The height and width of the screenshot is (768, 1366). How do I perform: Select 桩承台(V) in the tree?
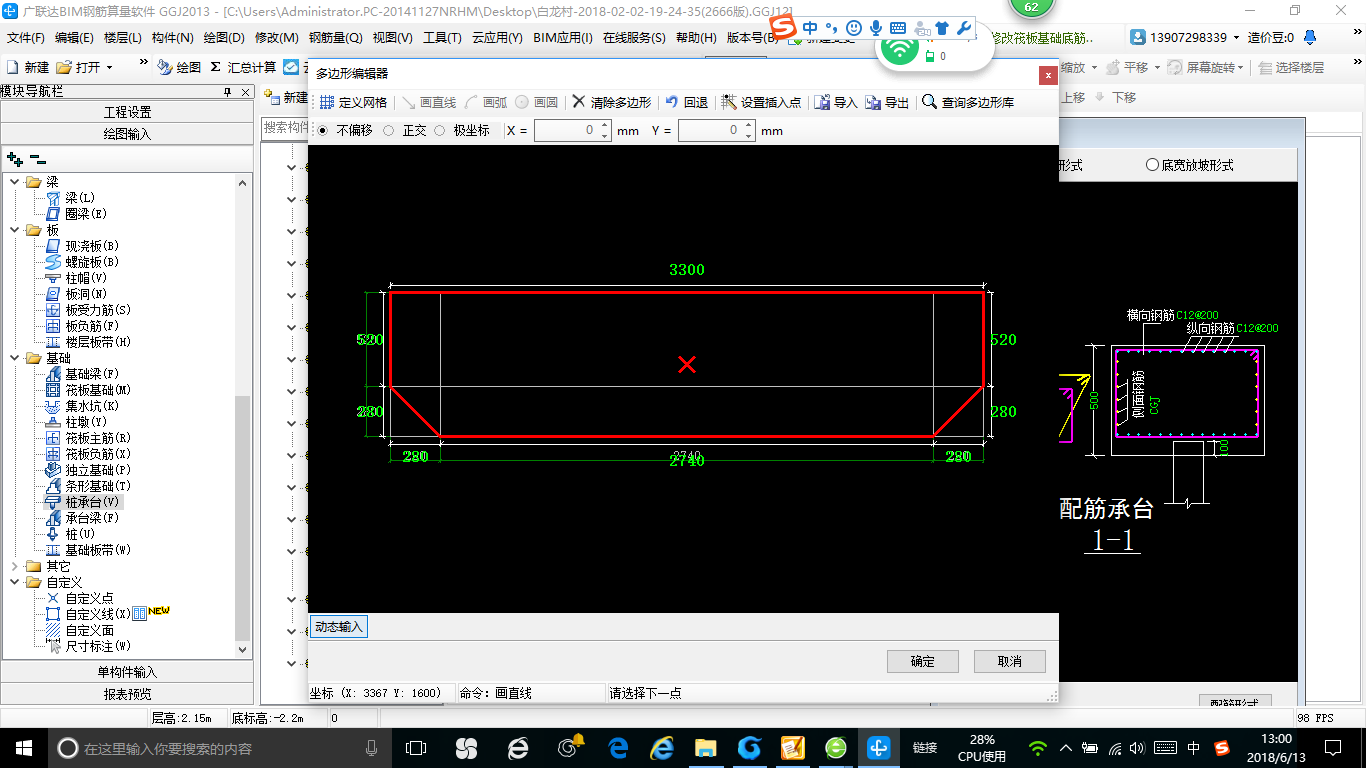(x=92, y=502)
